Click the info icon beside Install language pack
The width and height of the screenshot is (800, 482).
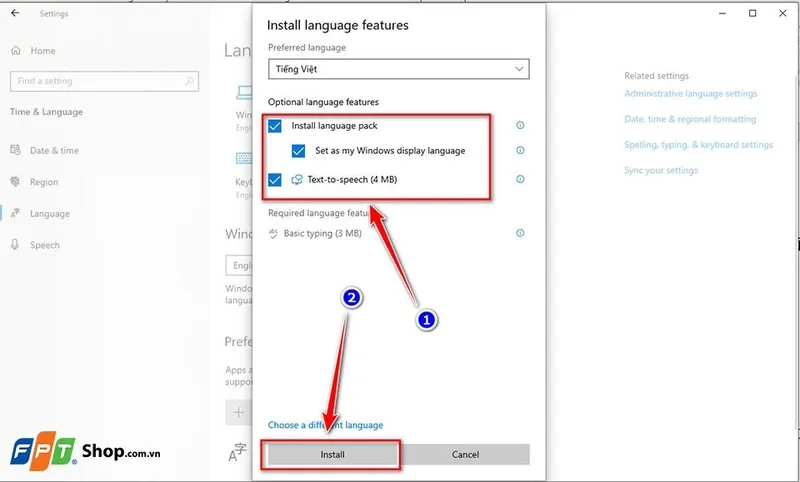click(x=520, y=126)
